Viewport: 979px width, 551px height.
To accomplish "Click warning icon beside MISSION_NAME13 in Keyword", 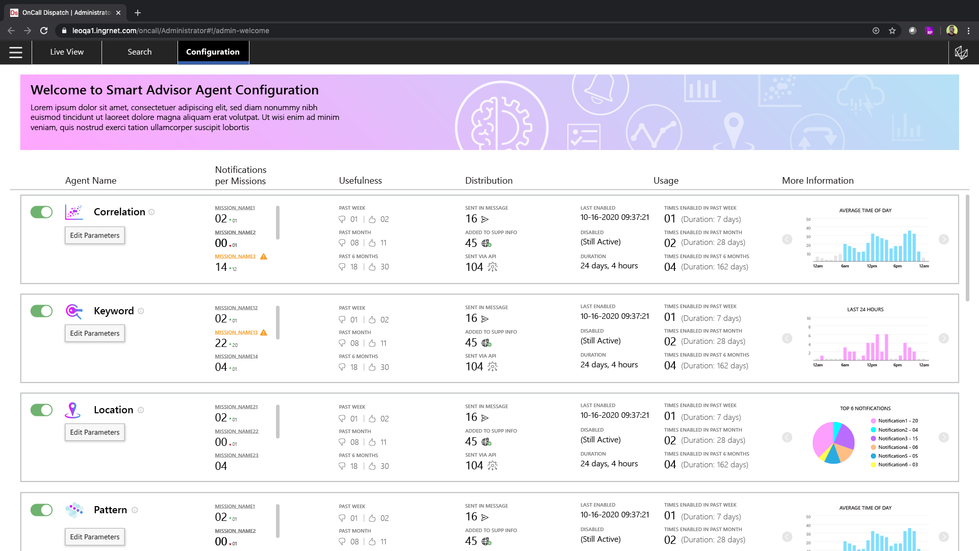I will pyautogui.click(x=263, y=333).
